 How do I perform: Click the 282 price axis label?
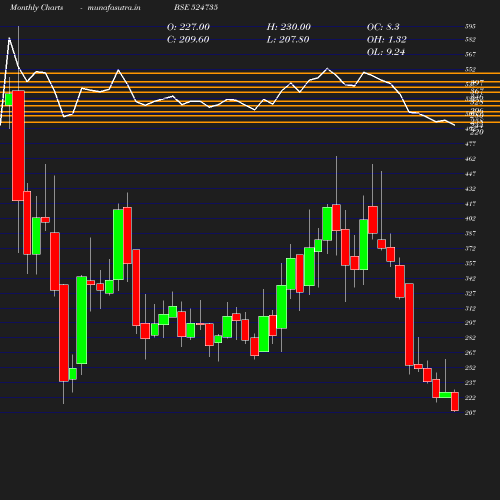coord(470,338)
